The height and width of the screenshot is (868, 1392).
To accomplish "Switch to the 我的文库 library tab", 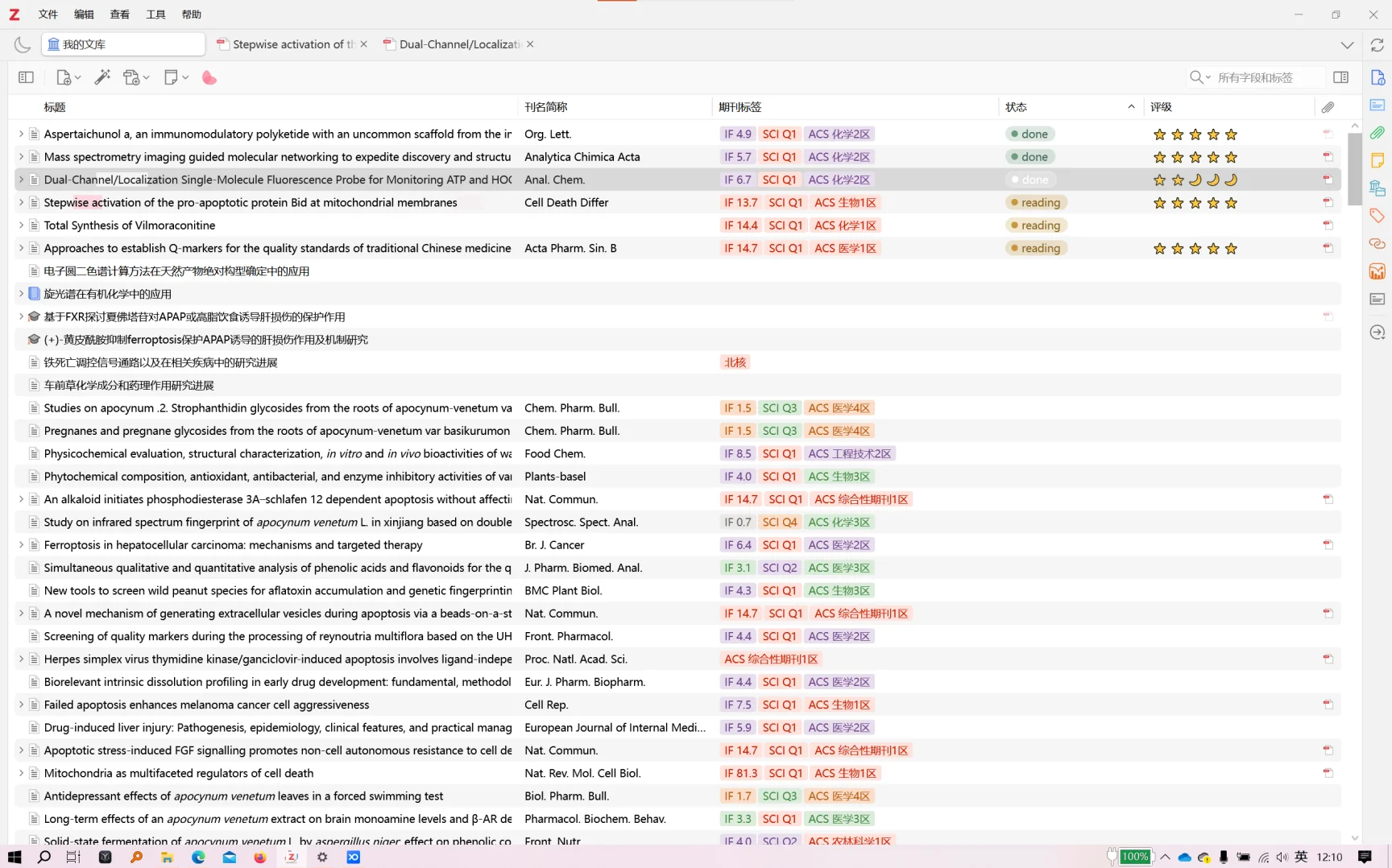I will (x=123, y=44).
